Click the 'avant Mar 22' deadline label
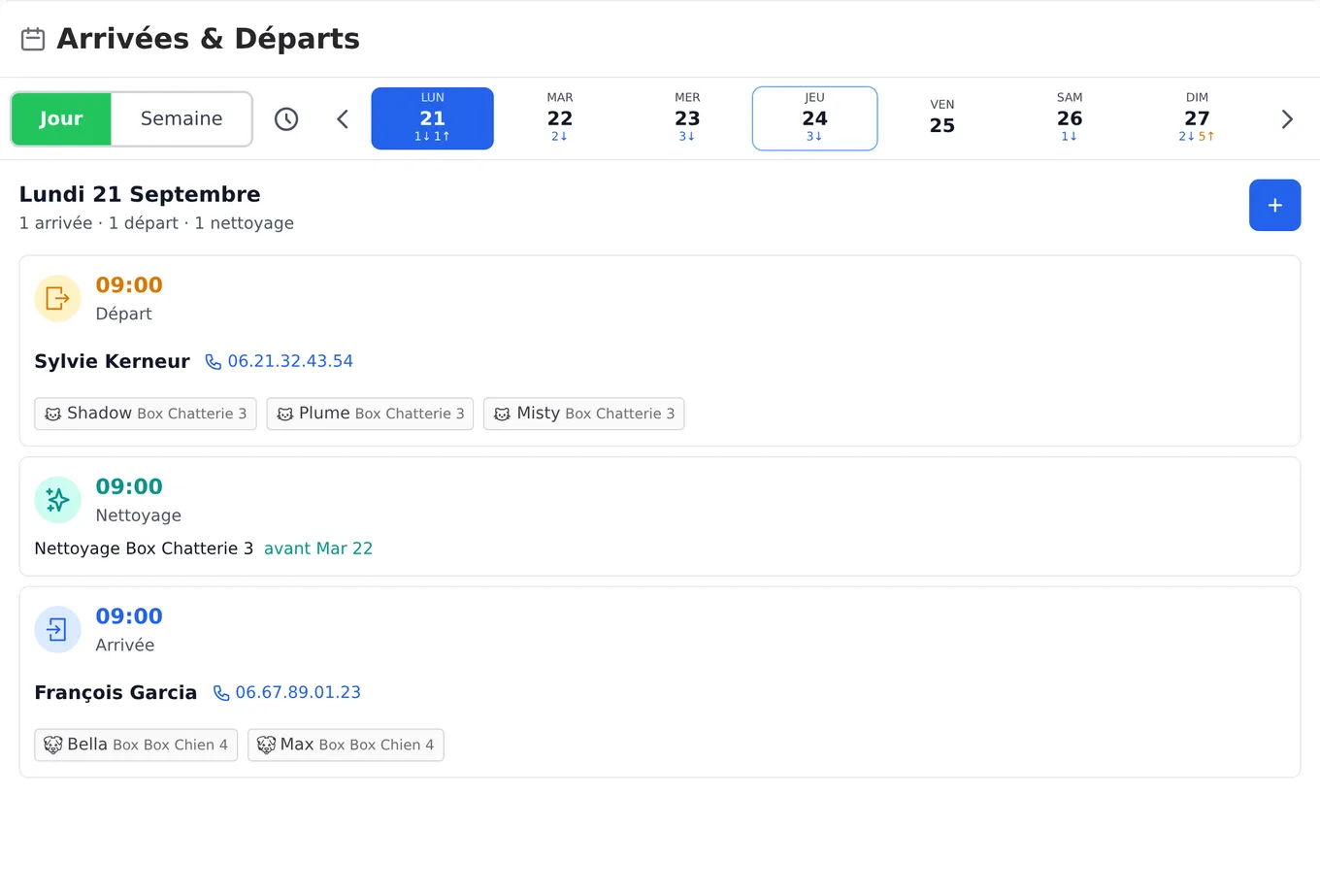1320x896 pixels. point(318,548)
